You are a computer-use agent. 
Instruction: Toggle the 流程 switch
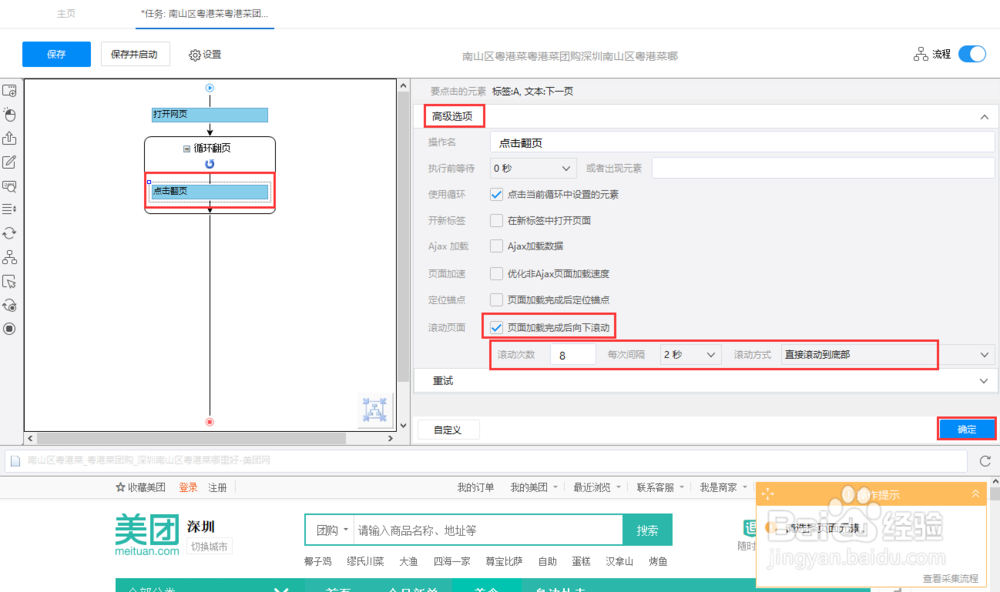972,54
